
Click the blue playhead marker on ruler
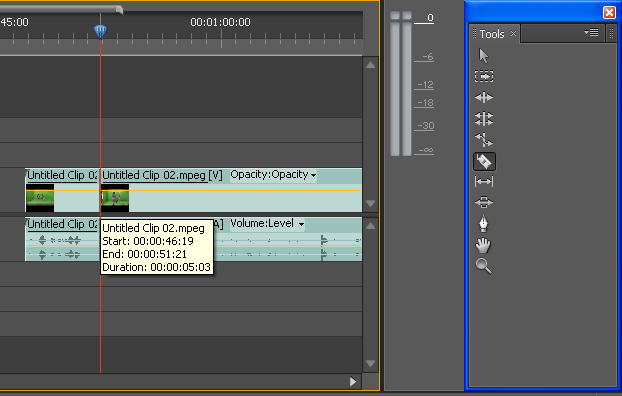100,32
